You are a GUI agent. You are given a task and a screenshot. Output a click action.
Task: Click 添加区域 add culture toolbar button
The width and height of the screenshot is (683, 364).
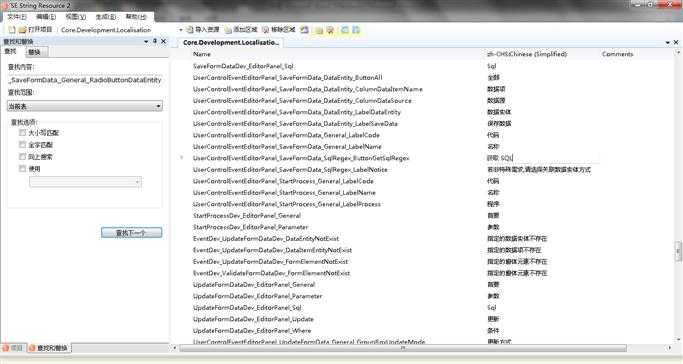241,30
